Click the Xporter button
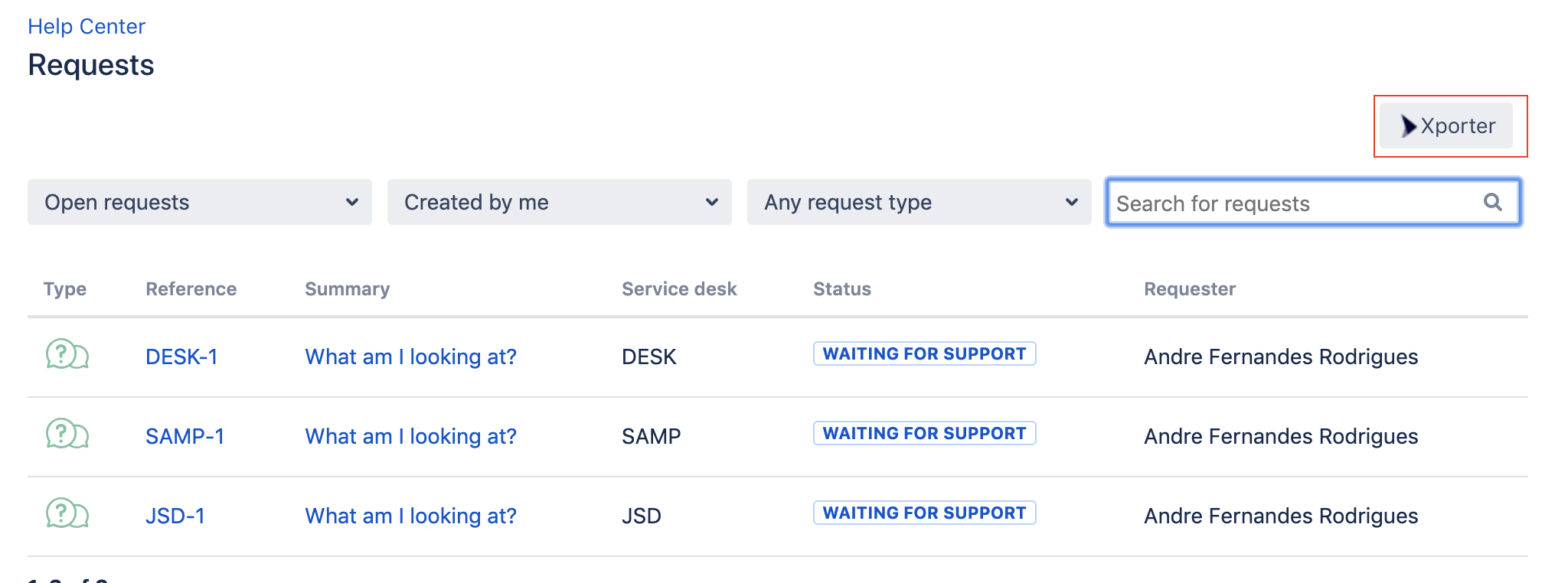Image resolution: width=1568 pixels, height=583 pixels. click(x=1445, y=125)
